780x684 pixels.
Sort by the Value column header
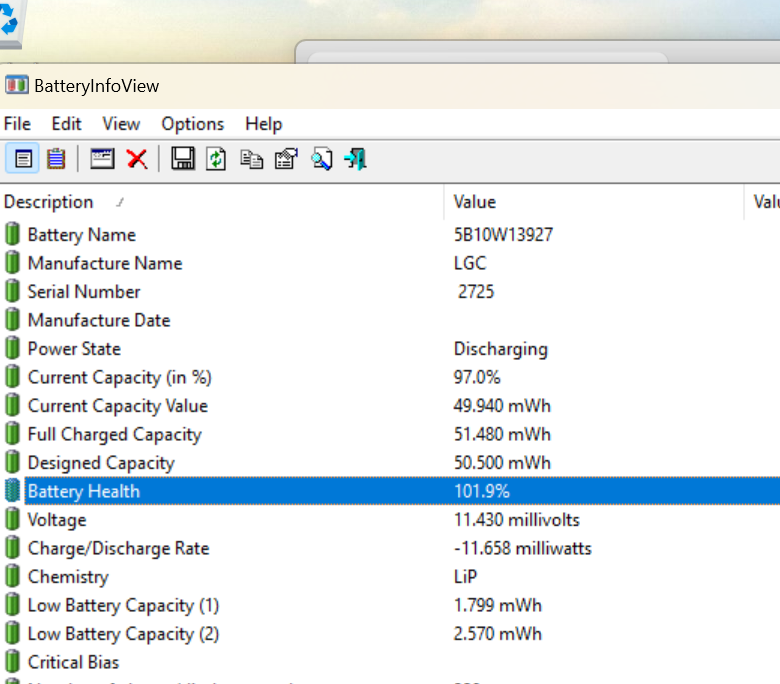(x=594, y=202)
